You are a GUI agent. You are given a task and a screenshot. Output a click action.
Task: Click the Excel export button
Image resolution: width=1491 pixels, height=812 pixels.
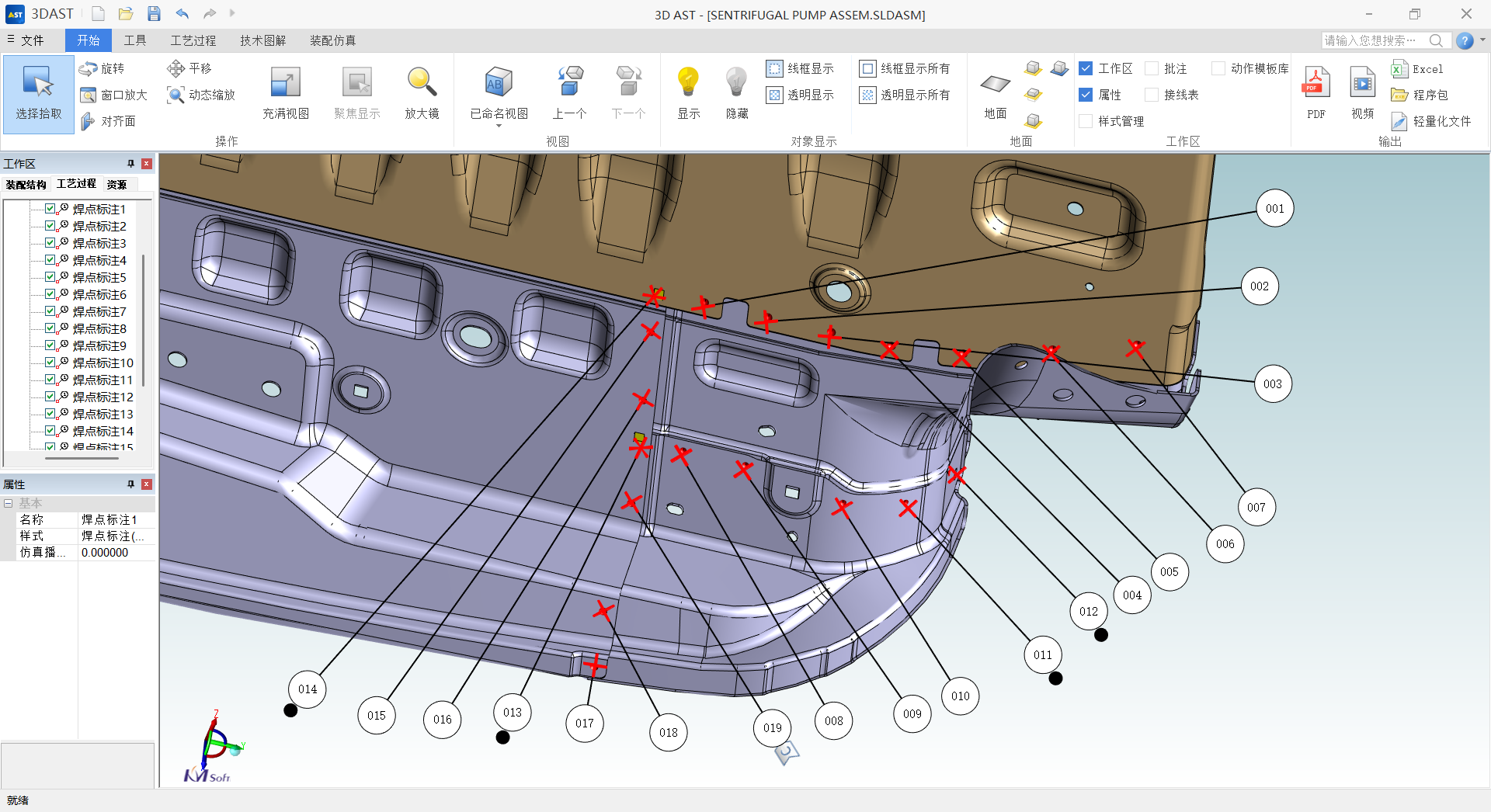pos(1417,69)
